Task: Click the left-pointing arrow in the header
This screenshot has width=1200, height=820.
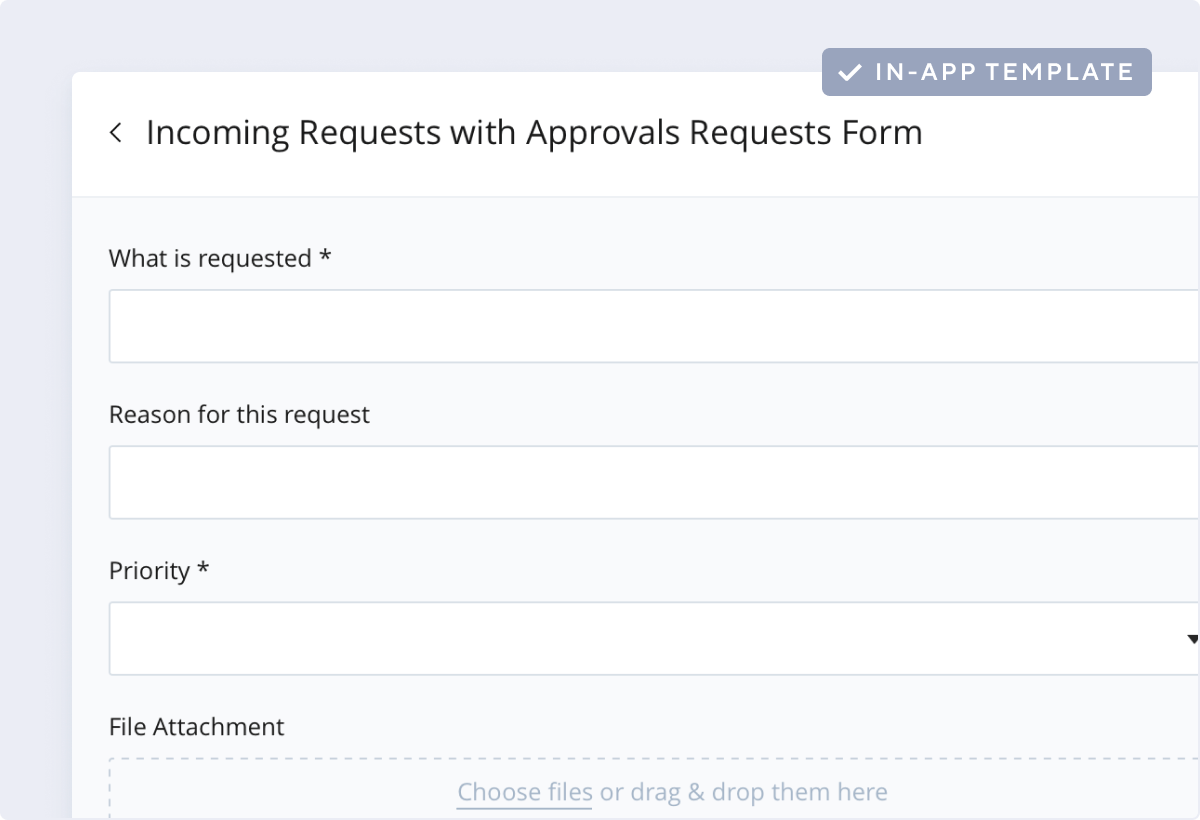Action: pyautogui.click(x=117, y=132)
